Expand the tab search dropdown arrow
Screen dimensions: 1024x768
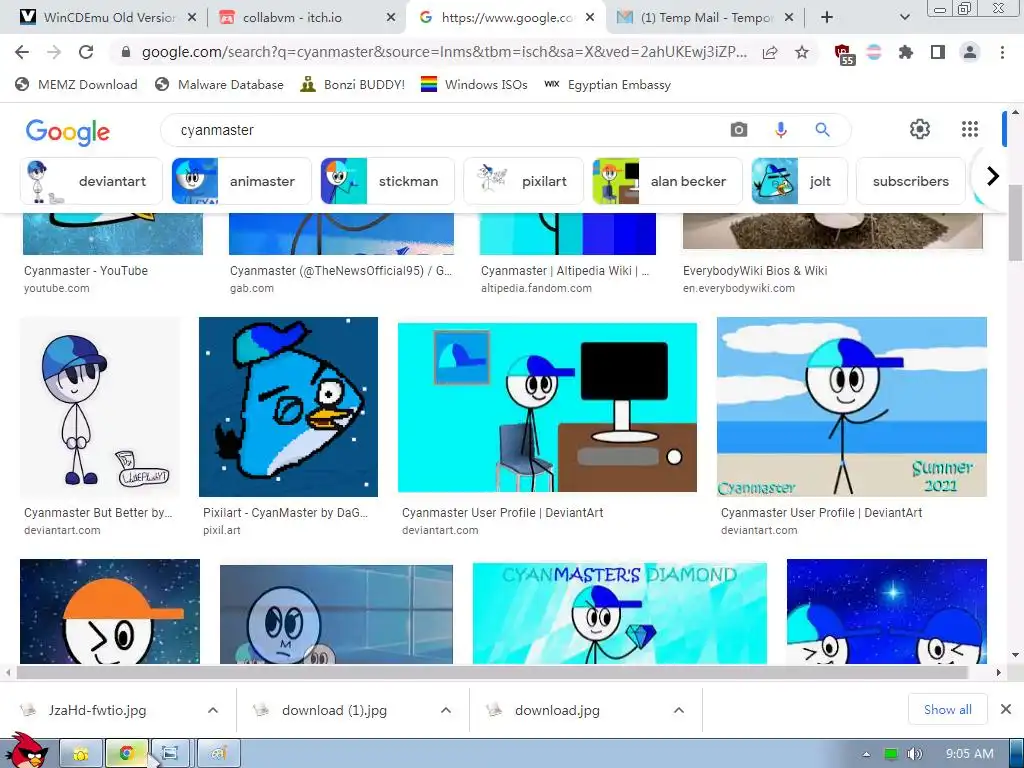pos(904,18)
